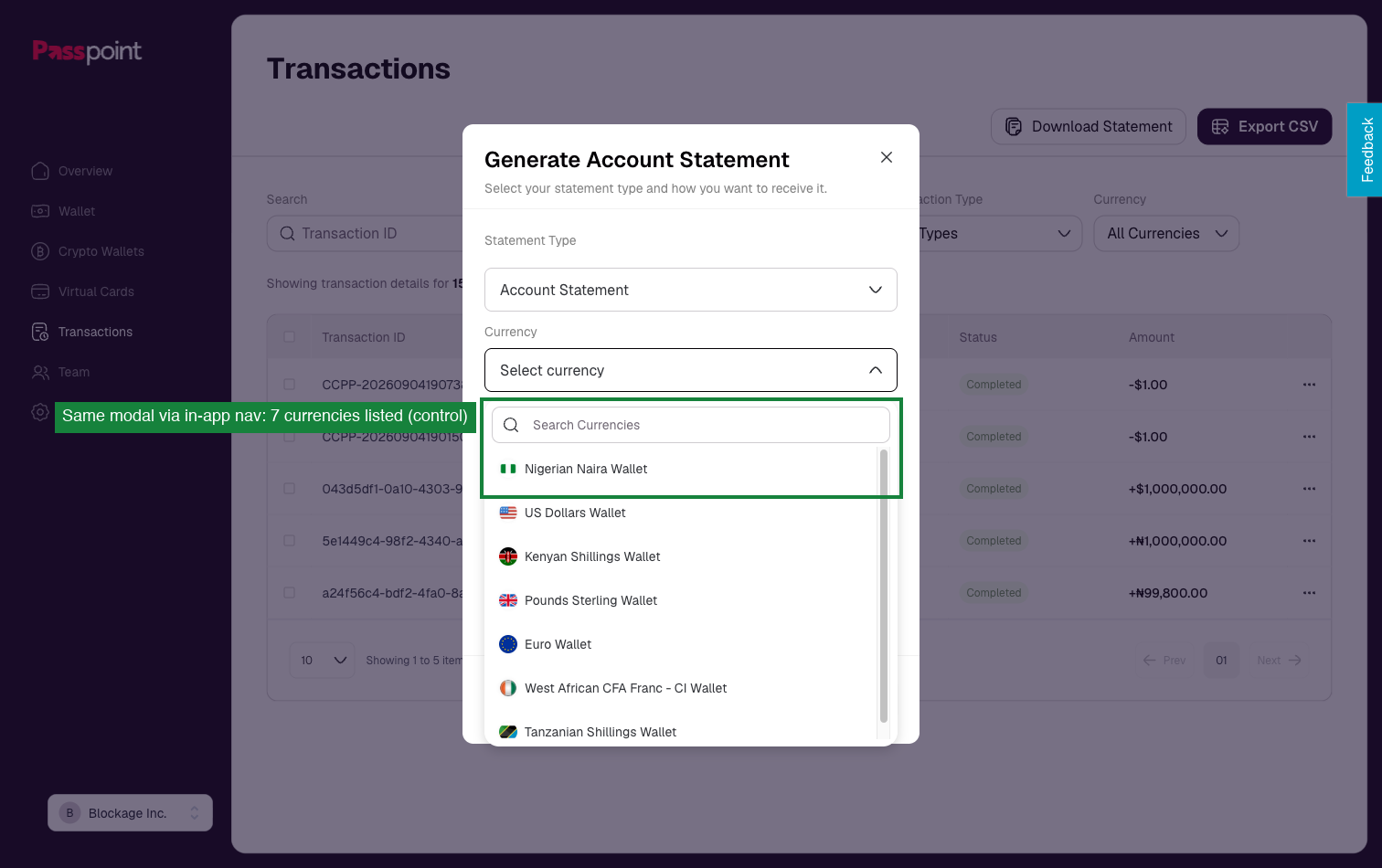Open more options for +$1,000,000.00 row
Screen dimensions: 1382x868
[x=1310, y=489]
